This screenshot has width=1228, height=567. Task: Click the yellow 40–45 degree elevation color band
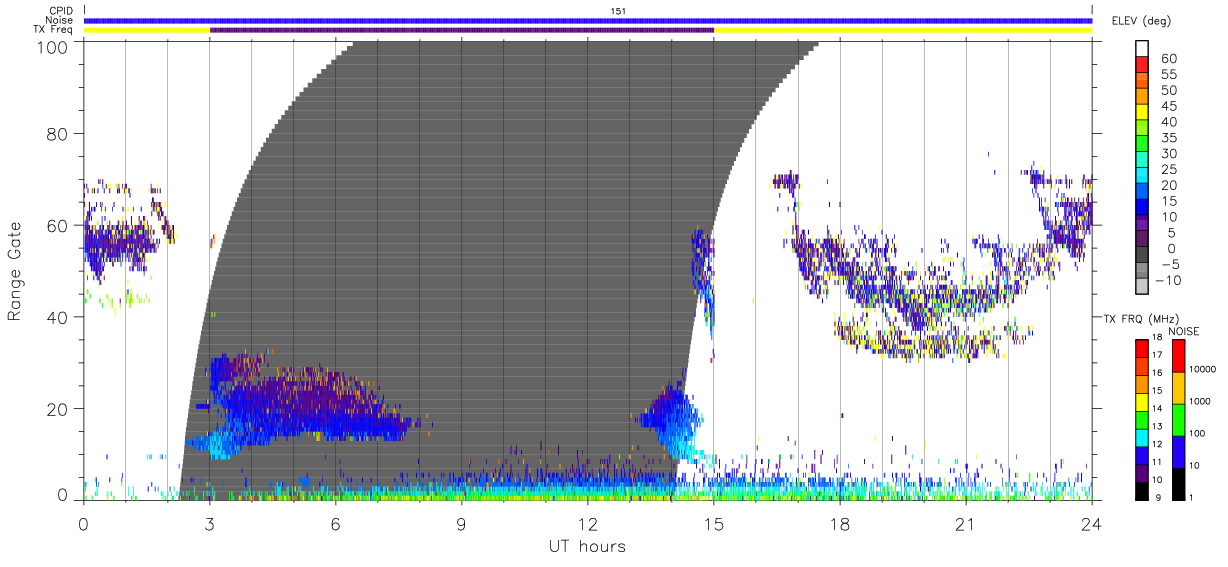pos(1144,113)
